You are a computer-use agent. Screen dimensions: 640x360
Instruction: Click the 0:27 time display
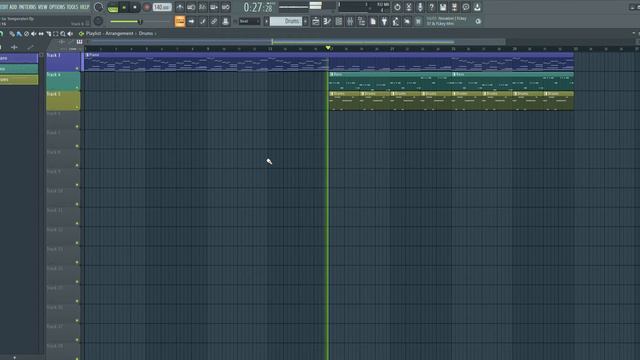click(258, 7)
